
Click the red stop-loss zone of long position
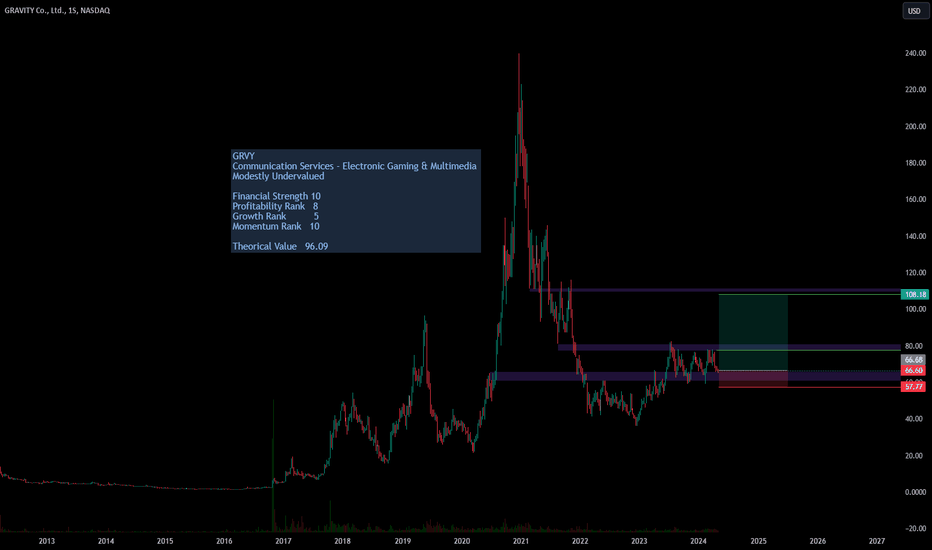tap(753, 379)
